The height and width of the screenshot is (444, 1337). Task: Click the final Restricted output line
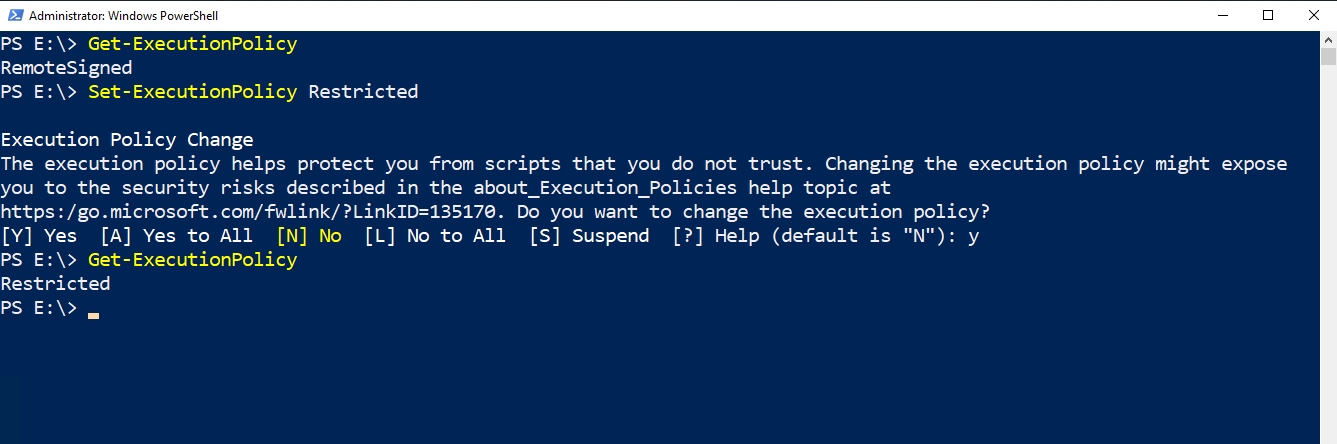click(x=55, y=284)
